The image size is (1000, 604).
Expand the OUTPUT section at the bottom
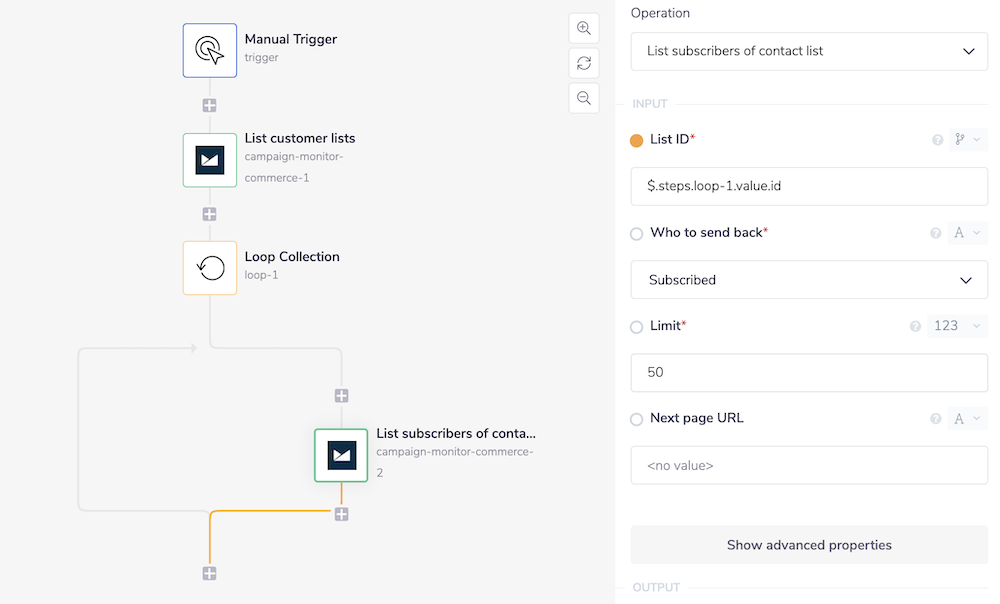(x=655, y=587)
